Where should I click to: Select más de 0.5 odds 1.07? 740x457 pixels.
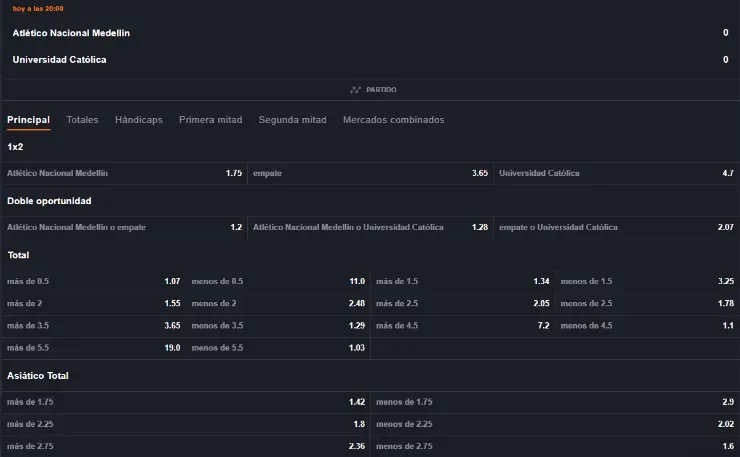tap(93, 281)
